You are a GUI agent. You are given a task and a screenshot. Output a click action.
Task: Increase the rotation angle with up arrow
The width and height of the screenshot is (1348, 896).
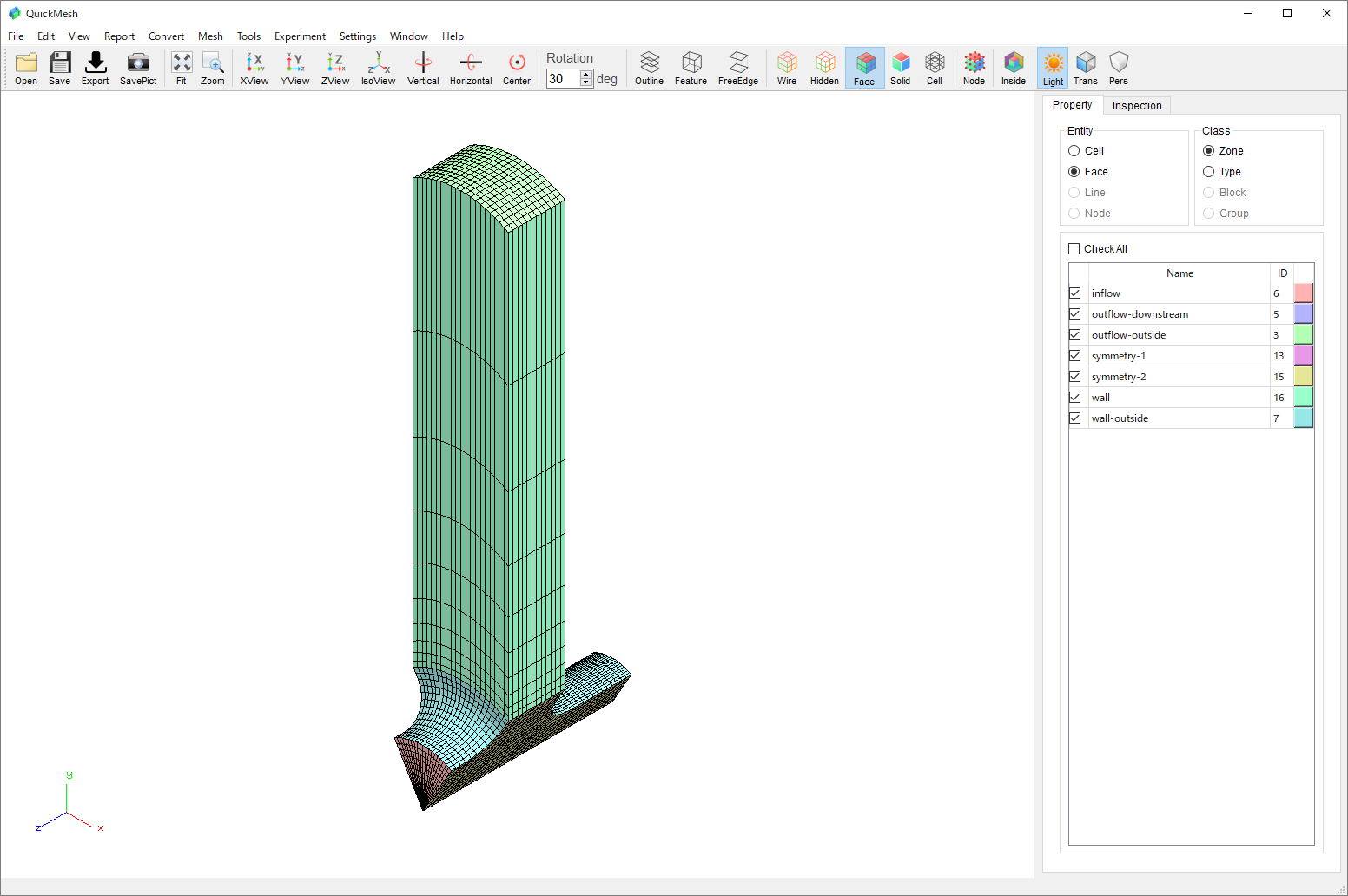pyautogui.click(x=586, y=75)
